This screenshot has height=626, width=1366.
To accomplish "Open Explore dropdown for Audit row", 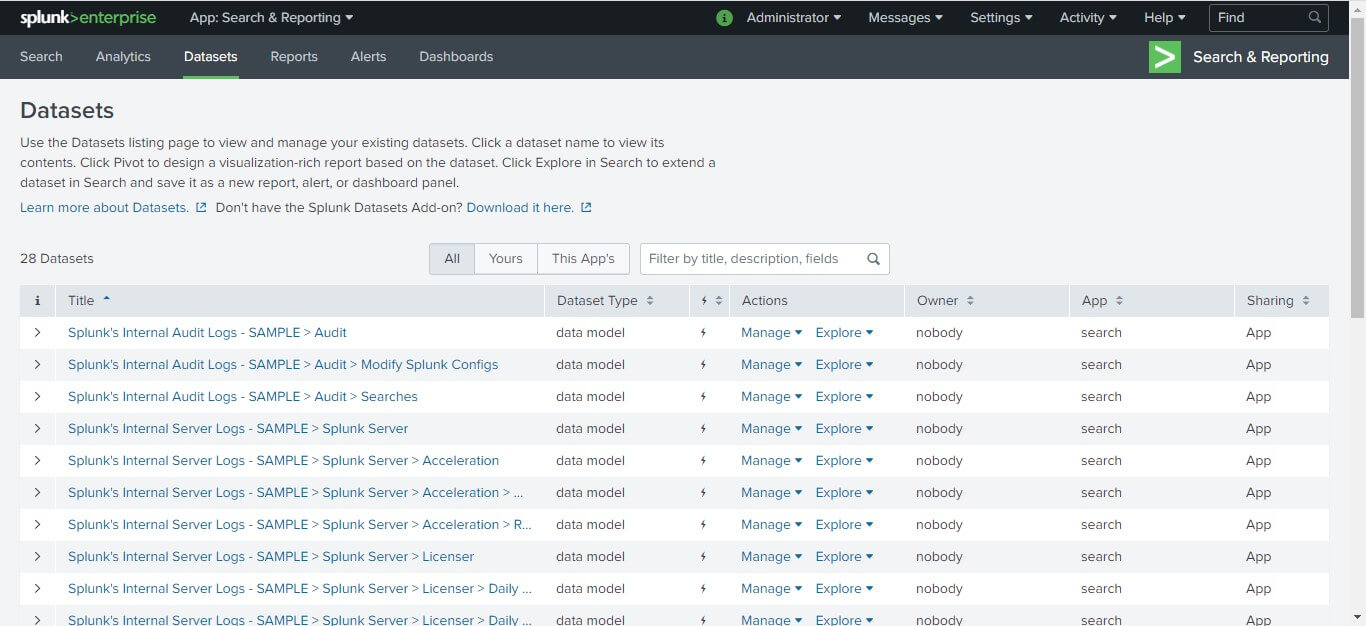I will pos(844,333).
